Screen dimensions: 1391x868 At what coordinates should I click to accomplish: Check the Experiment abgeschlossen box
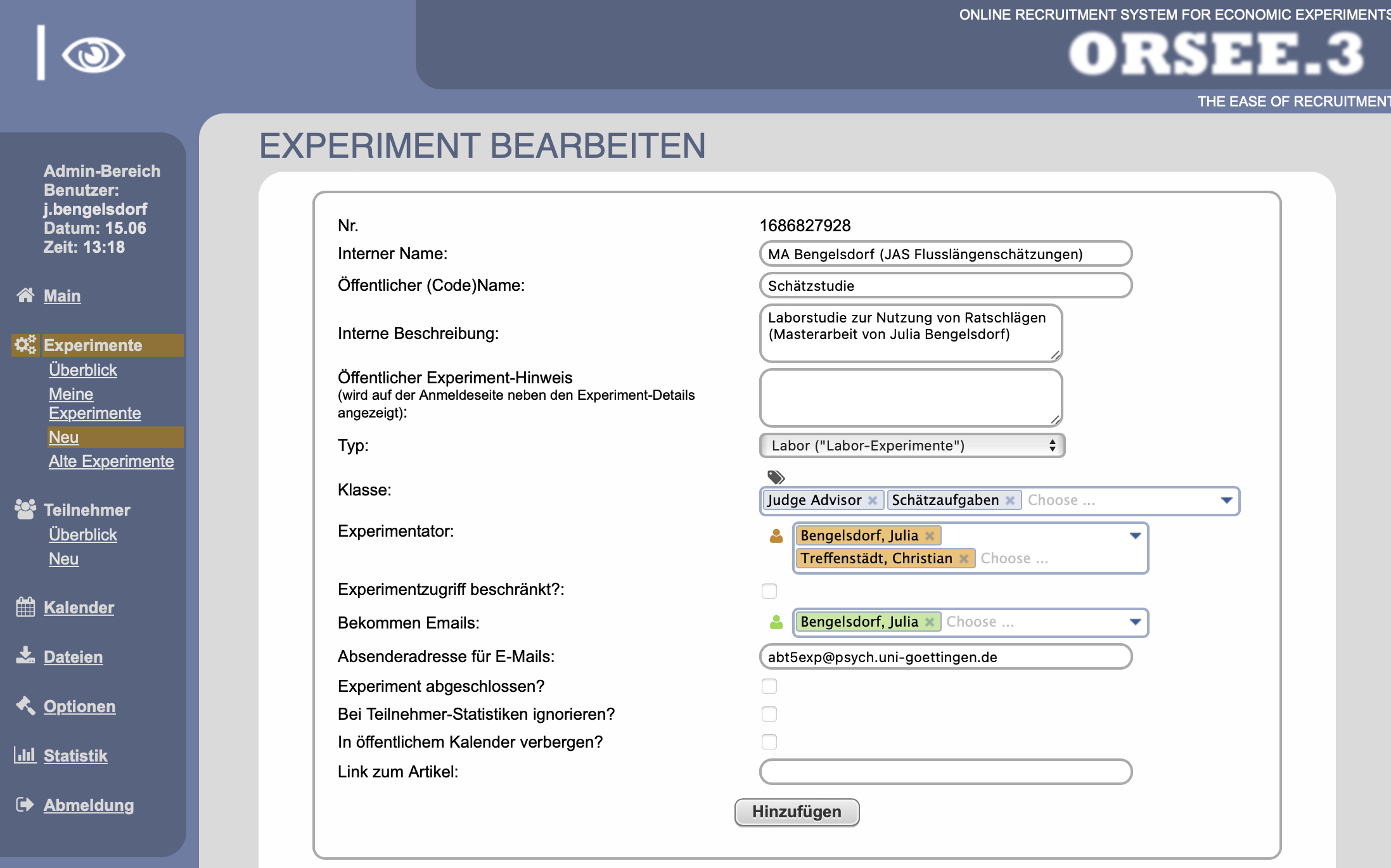pyautogui.click(x=769, y=686)
